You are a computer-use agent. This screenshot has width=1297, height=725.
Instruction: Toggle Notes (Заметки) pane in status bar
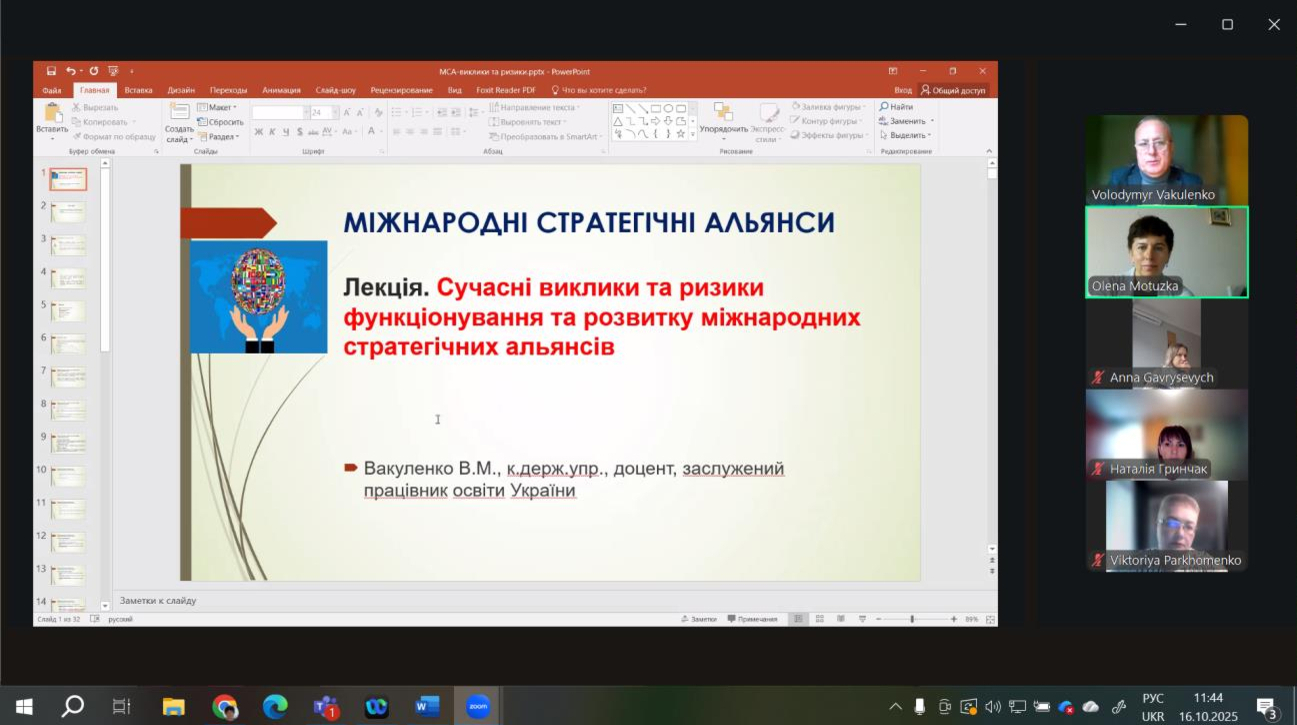tap(699, 619)
